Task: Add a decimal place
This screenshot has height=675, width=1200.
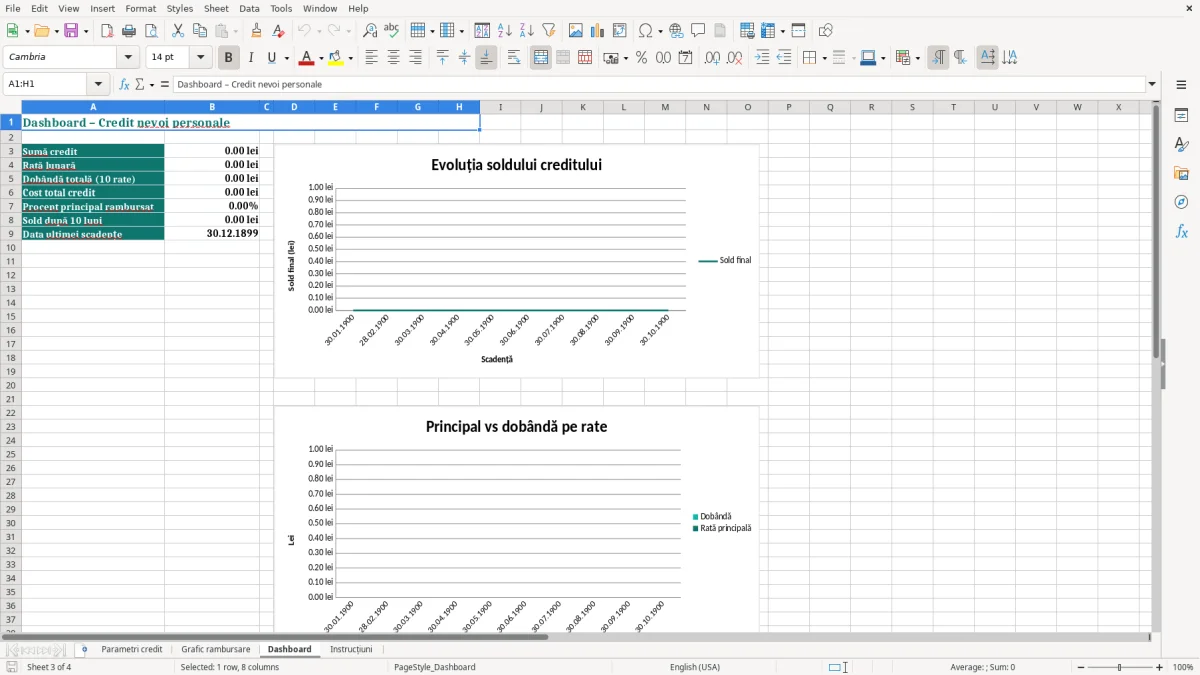Action: 713,58
